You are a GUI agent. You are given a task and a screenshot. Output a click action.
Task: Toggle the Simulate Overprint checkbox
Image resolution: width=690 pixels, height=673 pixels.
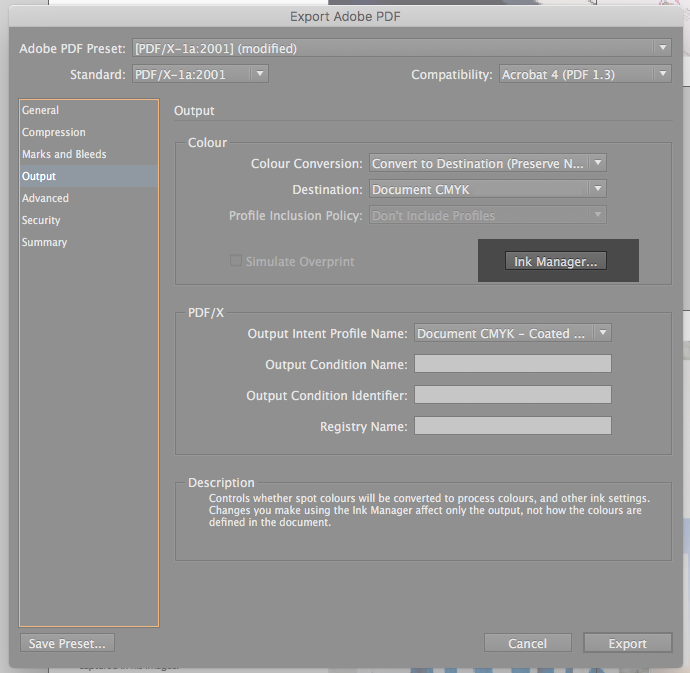tap(236, 261)
